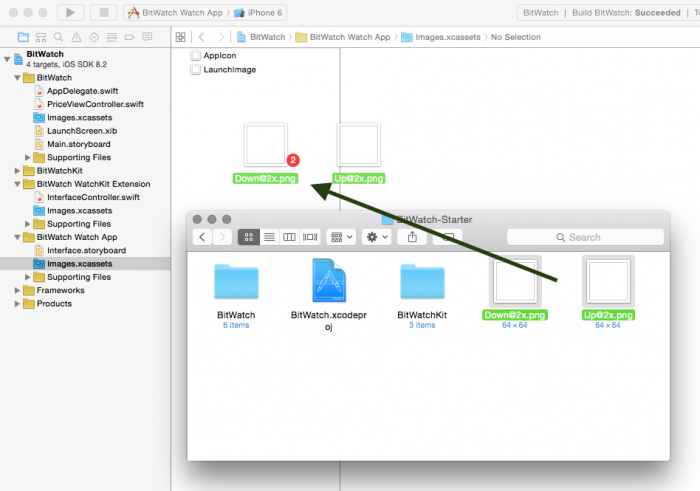Click the Build BitWatch: Succeeded status
The image size is (700, 491).
pyautogui.click(x=626, y=12)
